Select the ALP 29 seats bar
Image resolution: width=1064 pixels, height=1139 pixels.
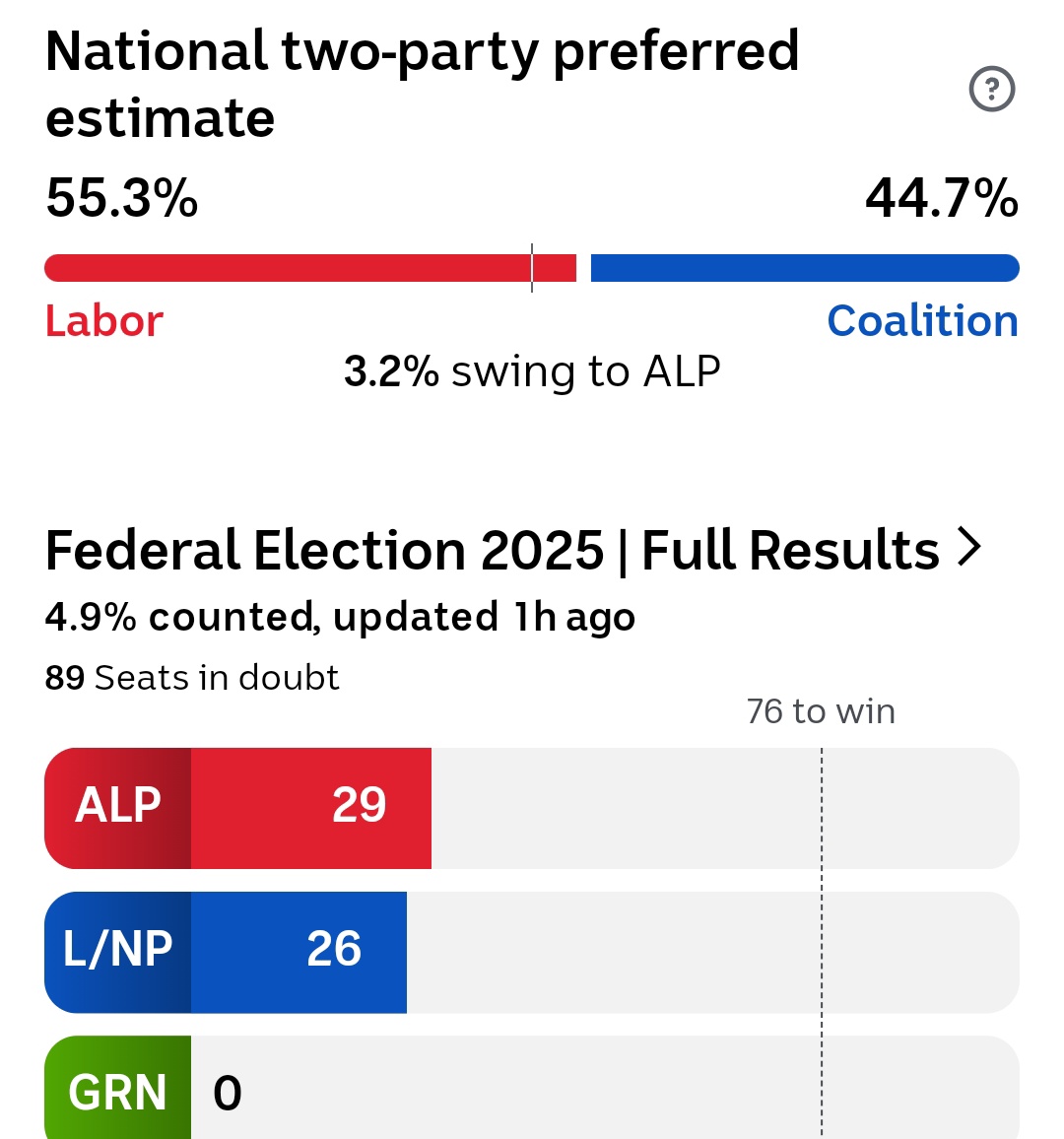pyautogui.click(x=237, y=808)
